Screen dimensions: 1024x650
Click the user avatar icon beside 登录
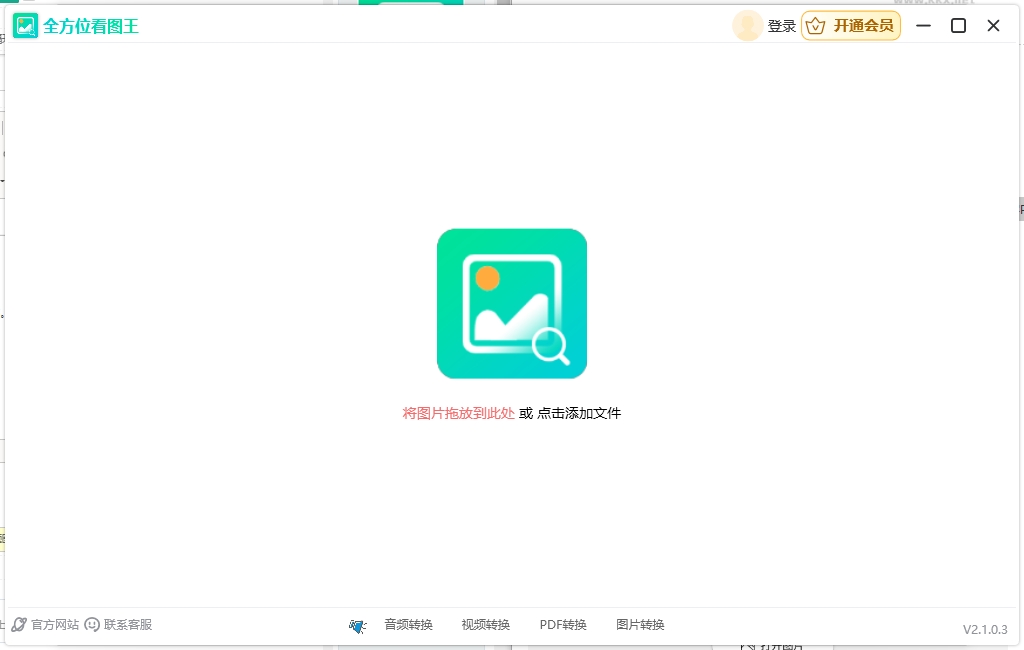(x=748, y=25)
